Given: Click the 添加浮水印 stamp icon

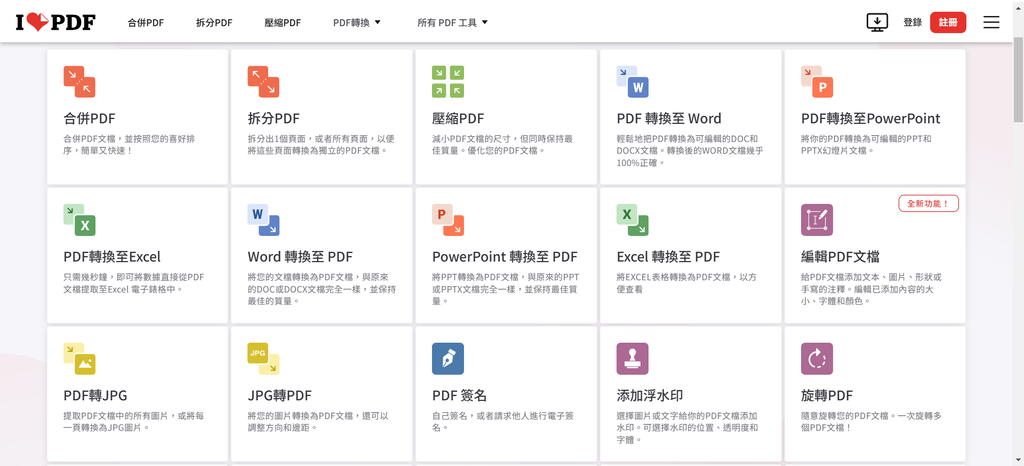Looking at the screenshot, I should 632,359.
